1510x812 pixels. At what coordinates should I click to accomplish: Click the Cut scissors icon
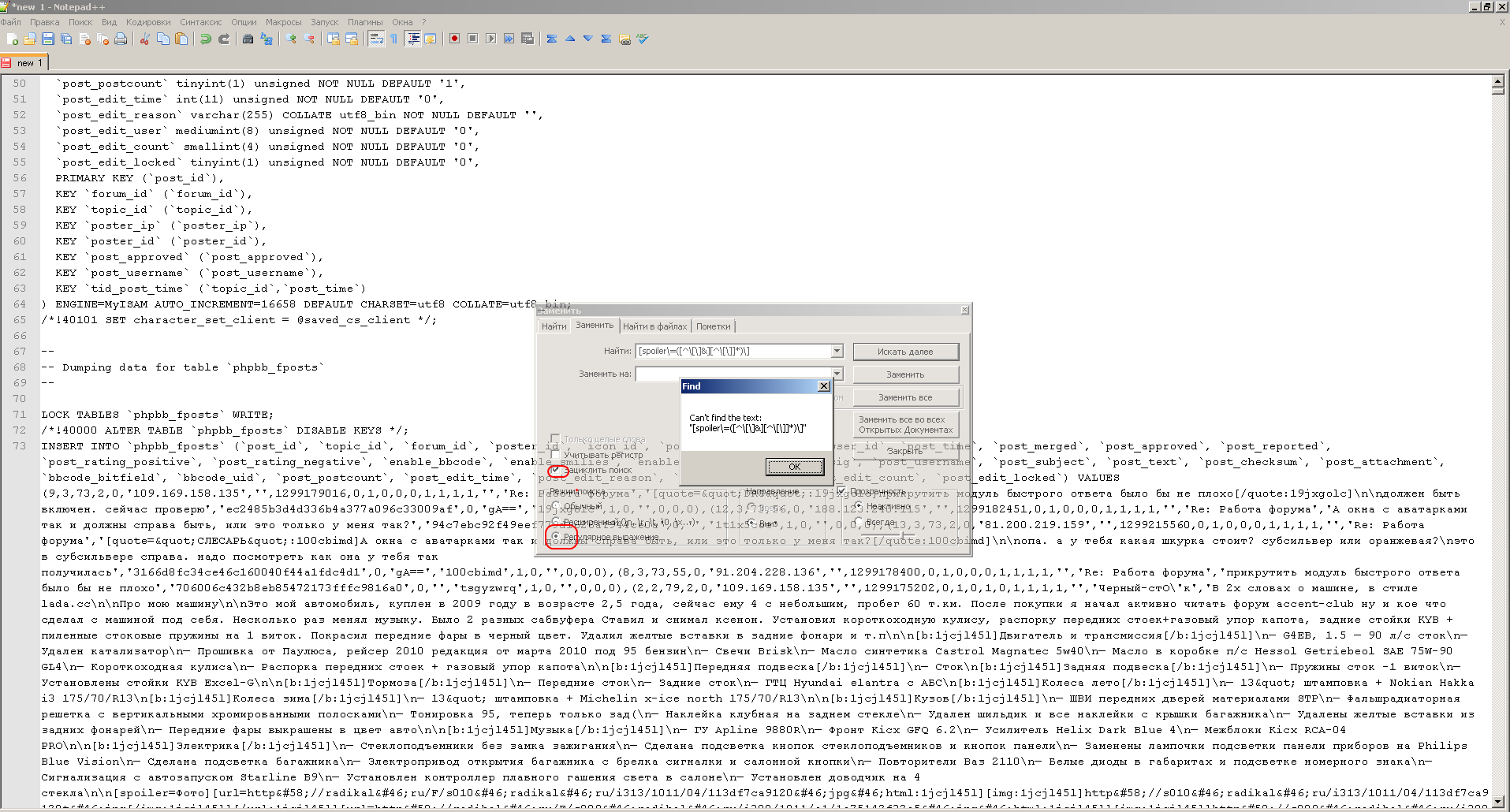coord(145,39)
